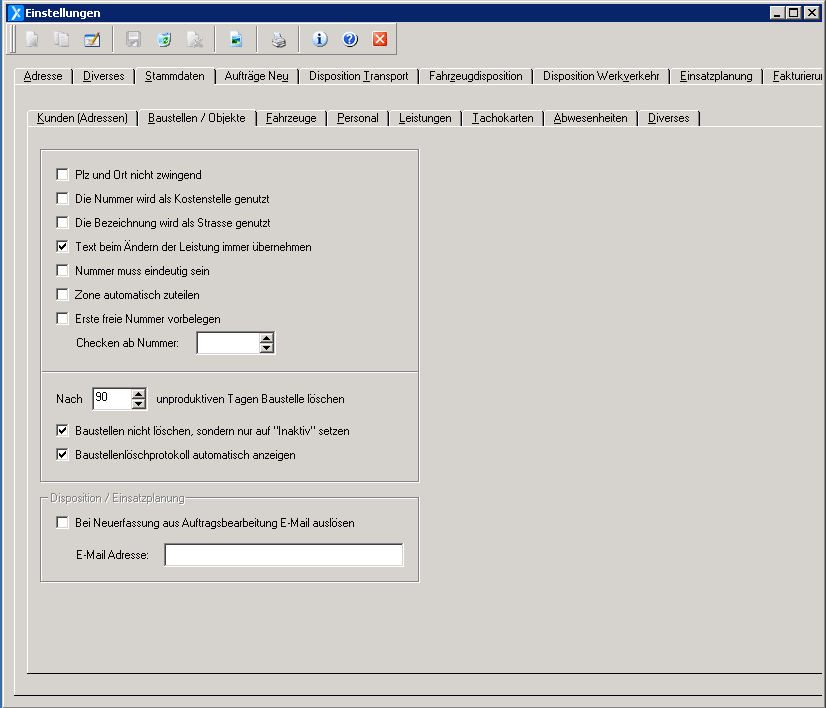Image resolution: width=826 pixels, height=708 pixels.
Task: Enable 'Zone automatisch zuteilen' option
Action: click(x=63, y=295)
